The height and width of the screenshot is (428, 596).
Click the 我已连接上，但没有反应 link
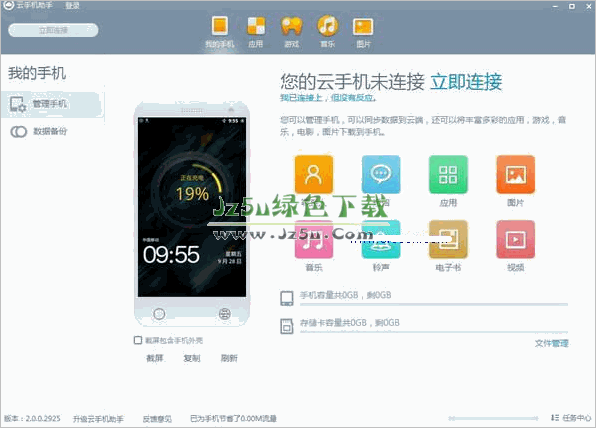(328, 98)
